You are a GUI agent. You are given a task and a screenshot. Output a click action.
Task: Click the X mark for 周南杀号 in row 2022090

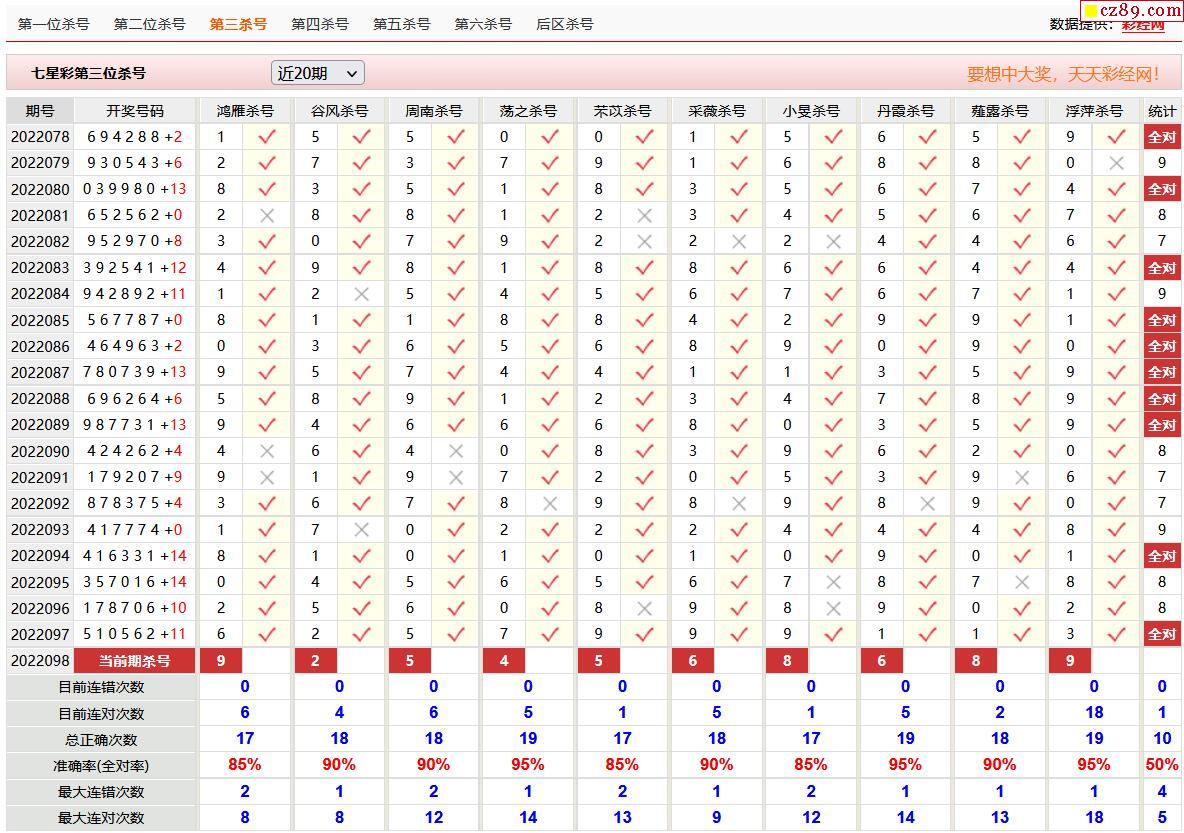pyautogui.click(x=455, y=451)
